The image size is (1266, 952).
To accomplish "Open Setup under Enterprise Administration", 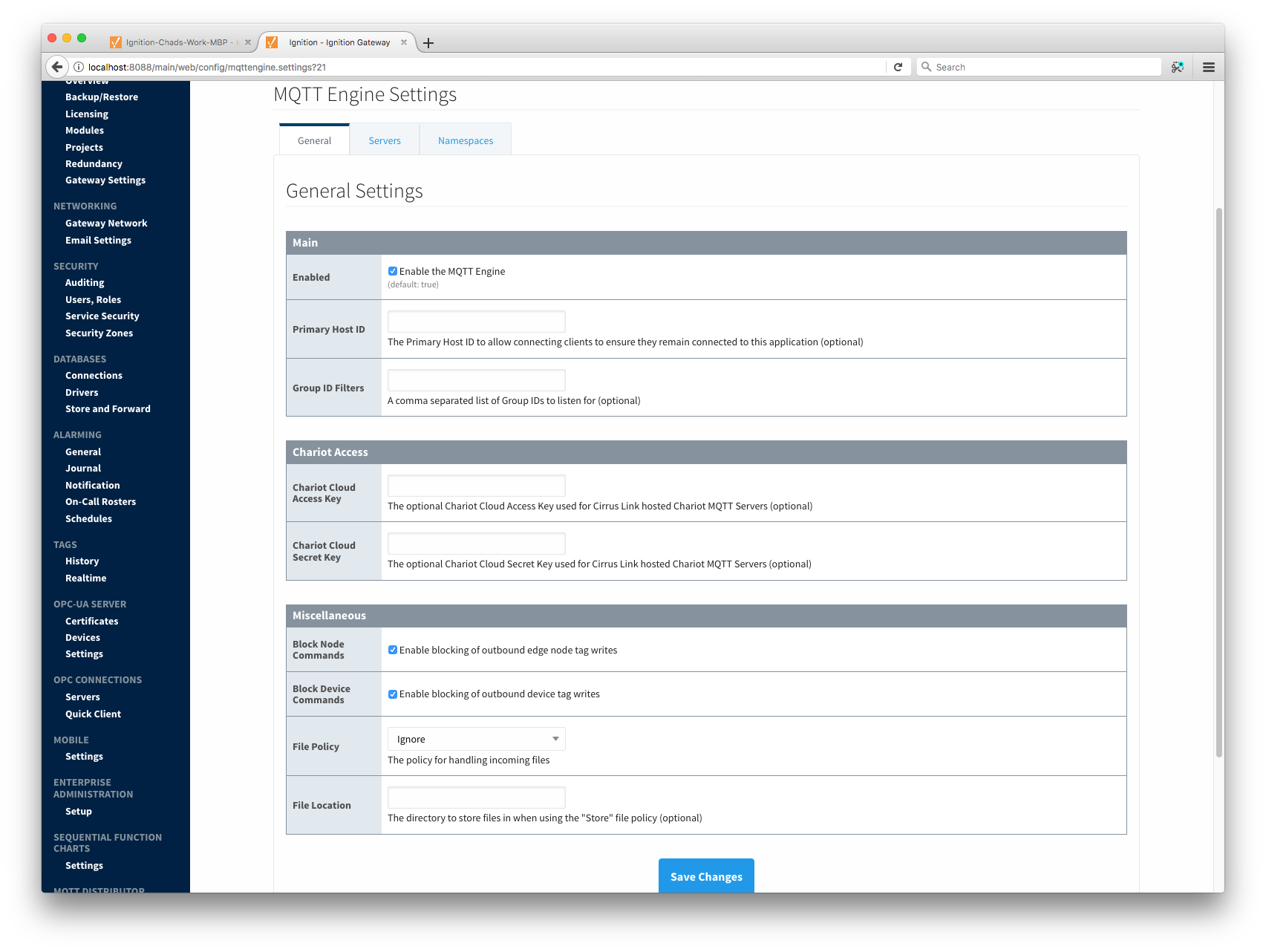I will [78, 812].
